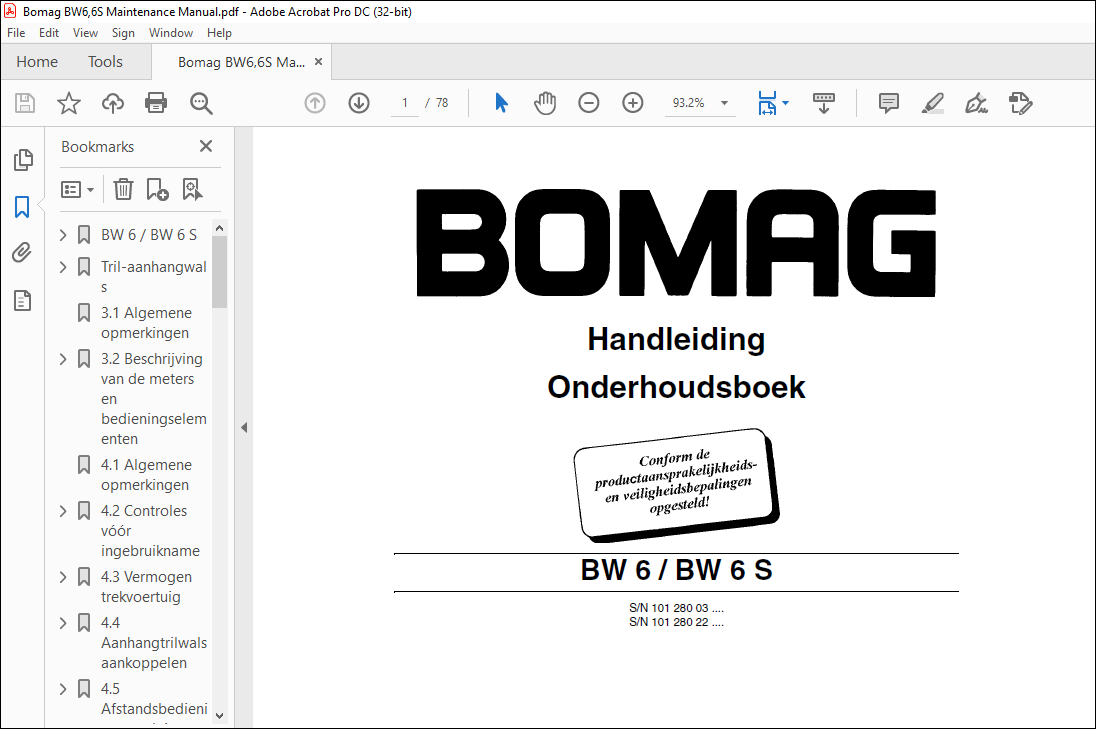
Task: Open the View menu
Action: coord(85,33)
